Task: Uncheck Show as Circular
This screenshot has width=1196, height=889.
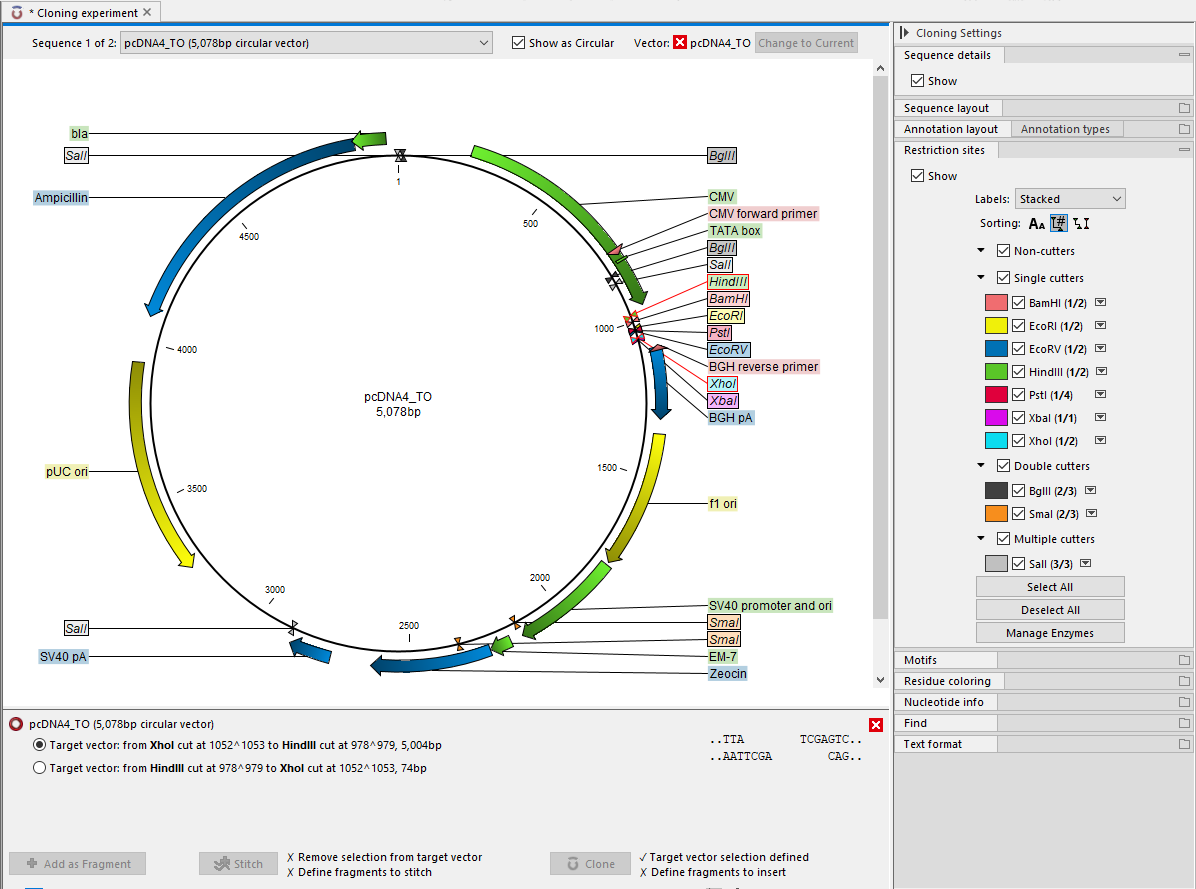Action: (x=518, y=43)
